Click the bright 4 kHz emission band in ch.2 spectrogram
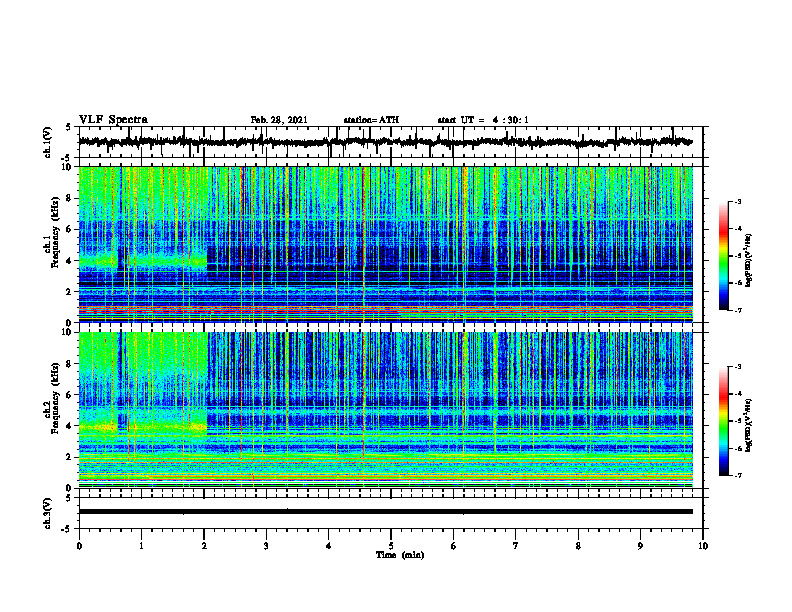This screenshot has width=792, height=612. 143,427
